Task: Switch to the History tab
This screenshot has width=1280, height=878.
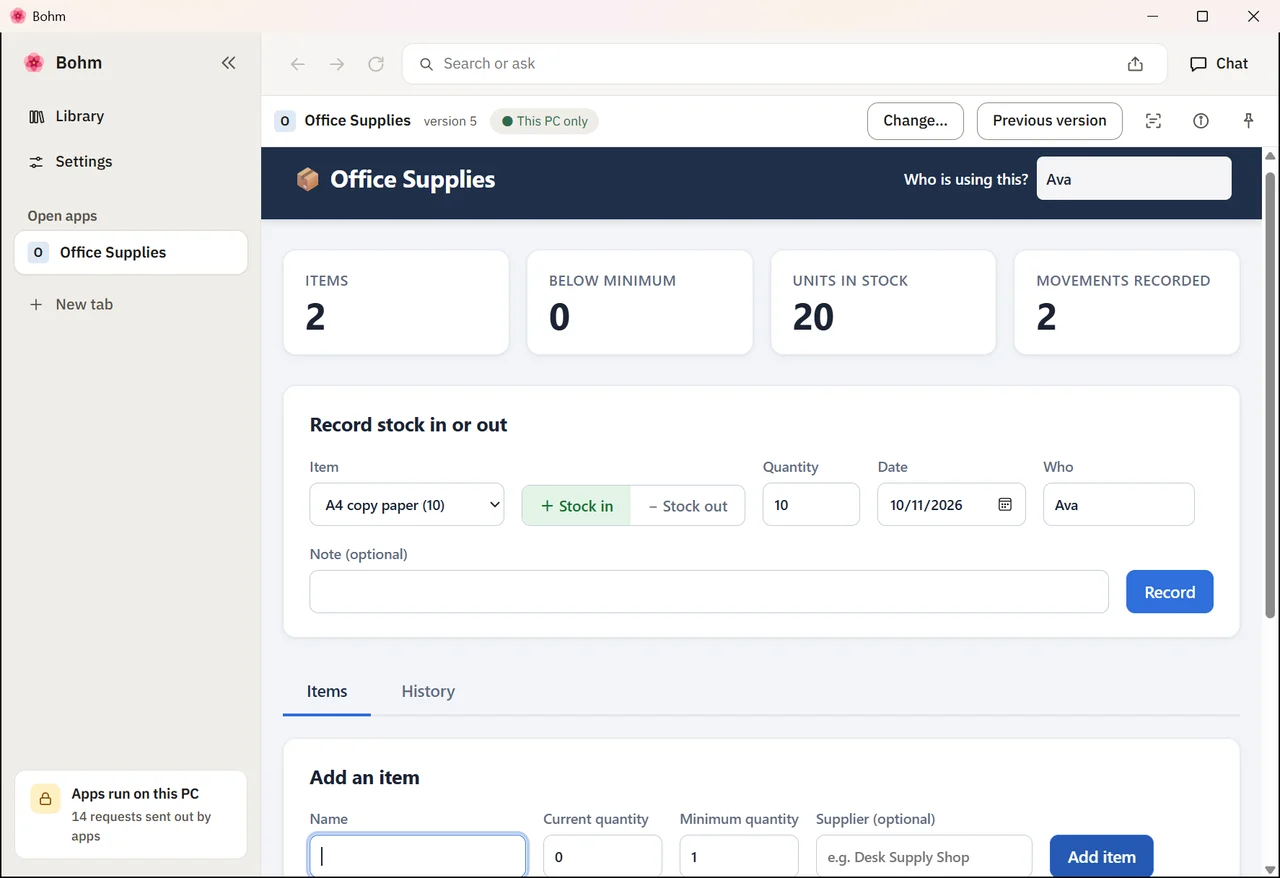Action: click(428, 691)
